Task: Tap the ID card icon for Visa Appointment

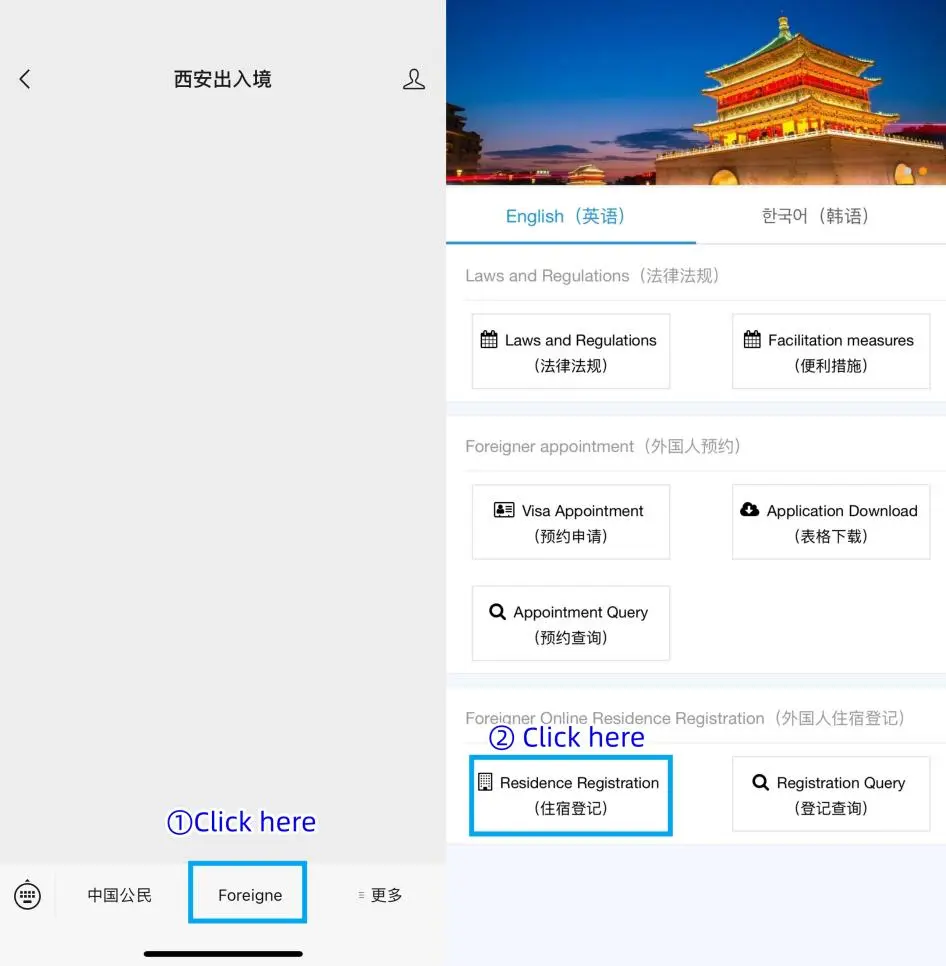Action: click(504, 510)
